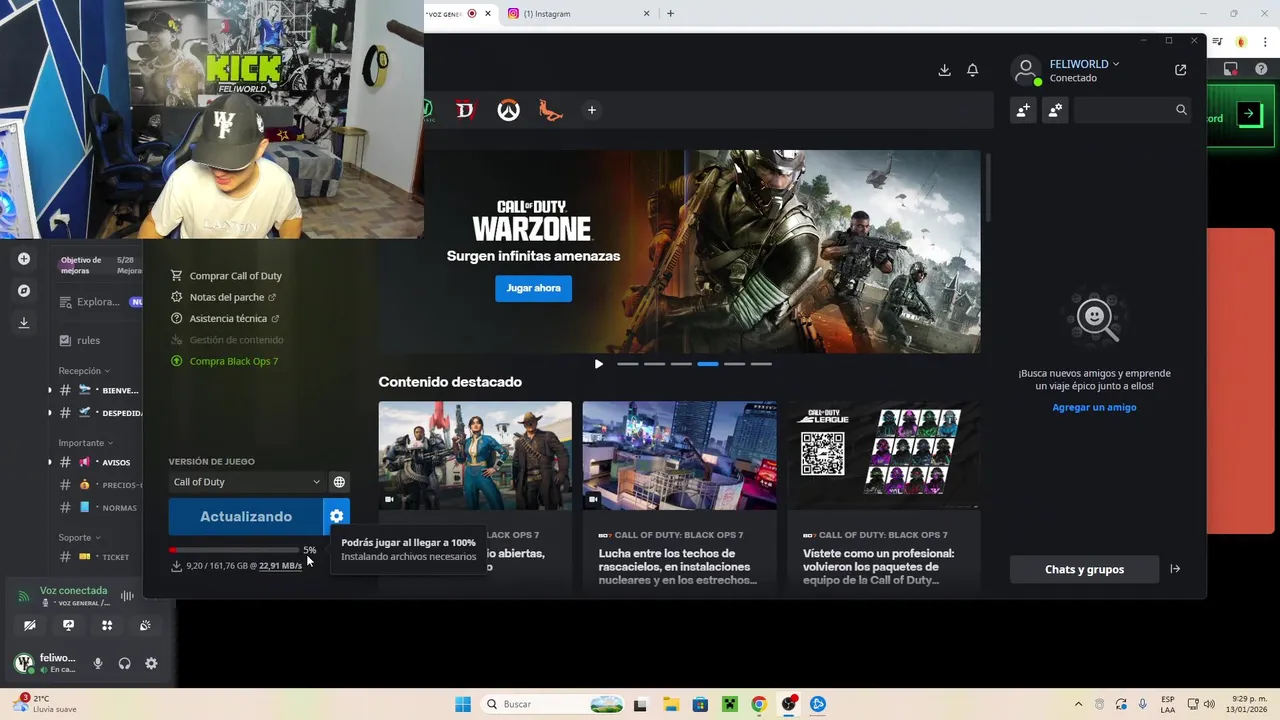Click the friends search magnifier icon
The height and width of the screenshot is (720, 1280).
click(x=1181, y=110)
